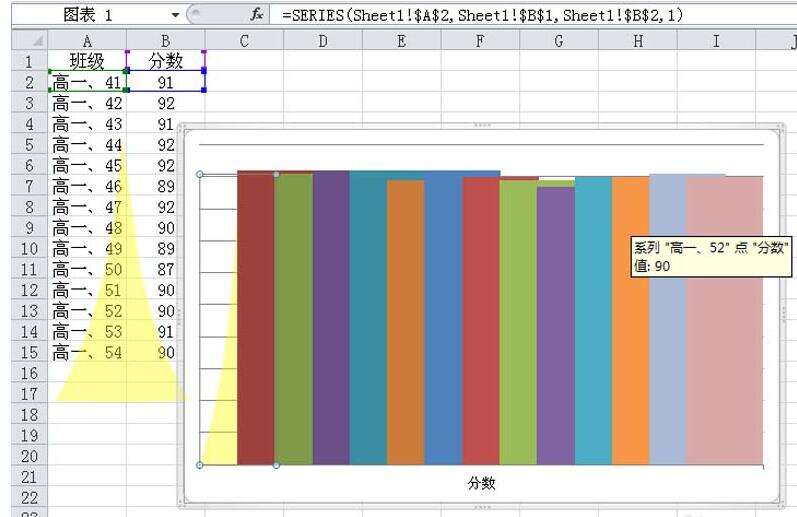Select column C header
The image size is (797, 517).
pos(244,41)
